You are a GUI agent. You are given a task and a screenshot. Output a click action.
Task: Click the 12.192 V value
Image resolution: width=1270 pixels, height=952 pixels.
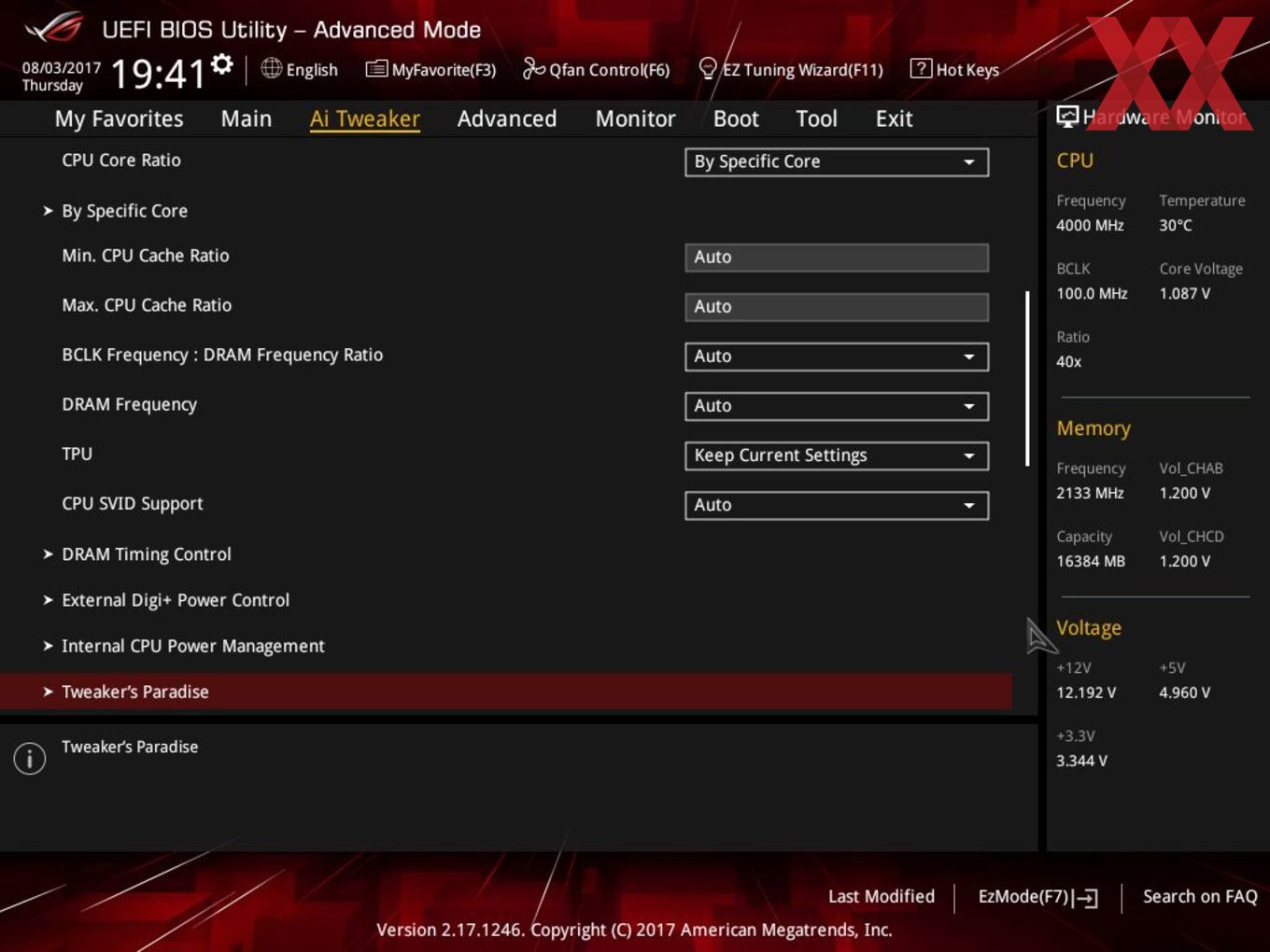1086,693
